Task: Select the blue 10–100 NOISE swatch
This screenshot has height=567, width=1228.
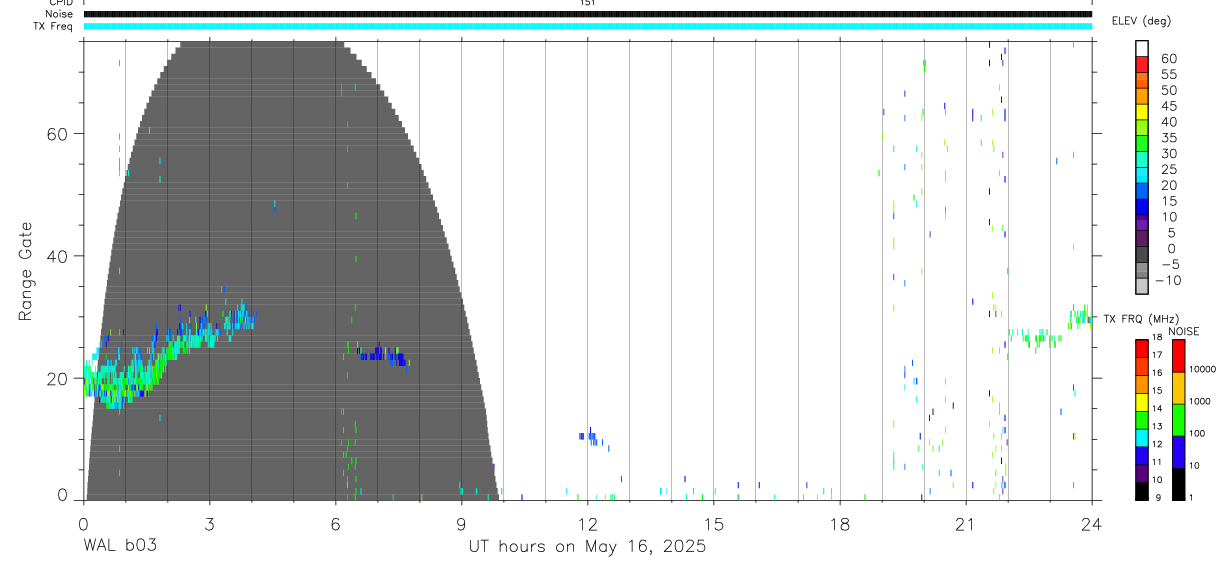Action: pyautogui.click(x=1178, y=452)
